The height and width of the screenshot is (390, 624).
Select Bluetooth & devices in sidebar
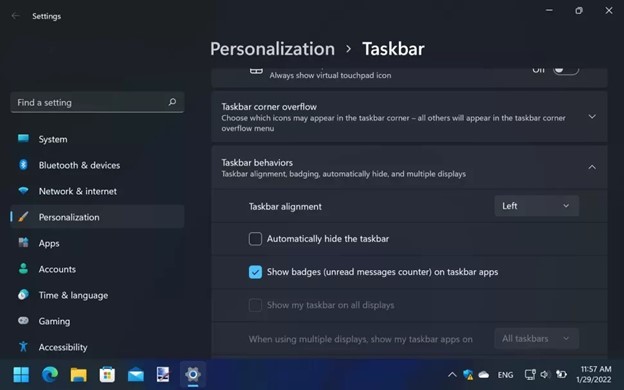97,165
